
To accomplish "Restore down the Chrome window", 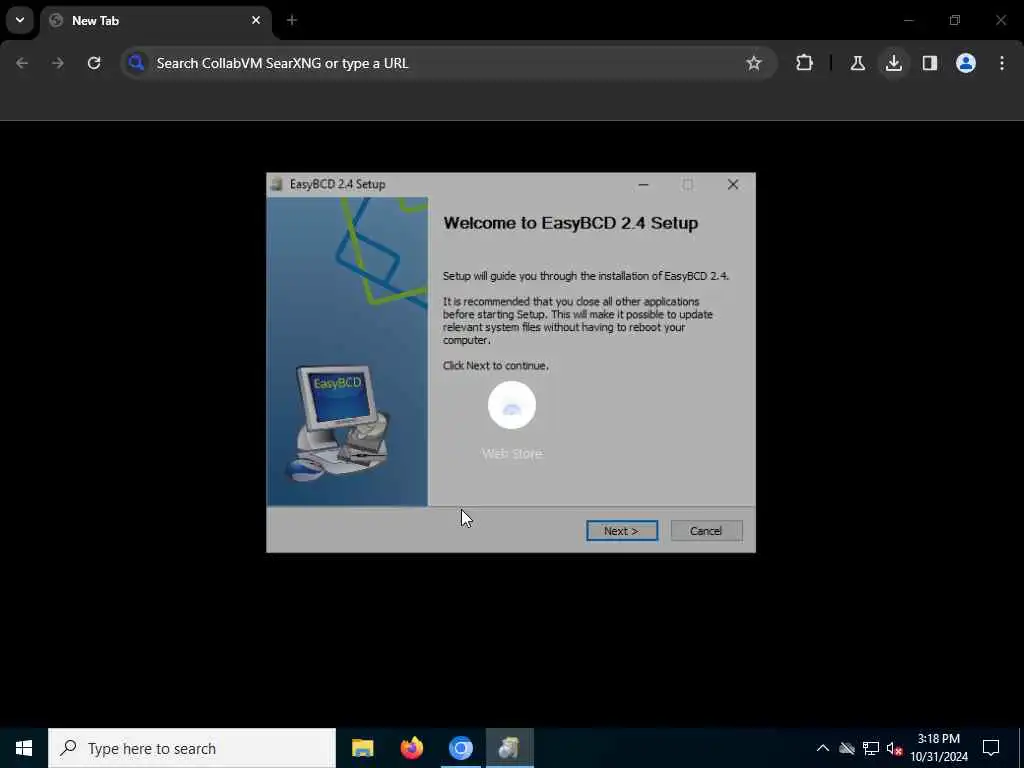I will 955,20.
